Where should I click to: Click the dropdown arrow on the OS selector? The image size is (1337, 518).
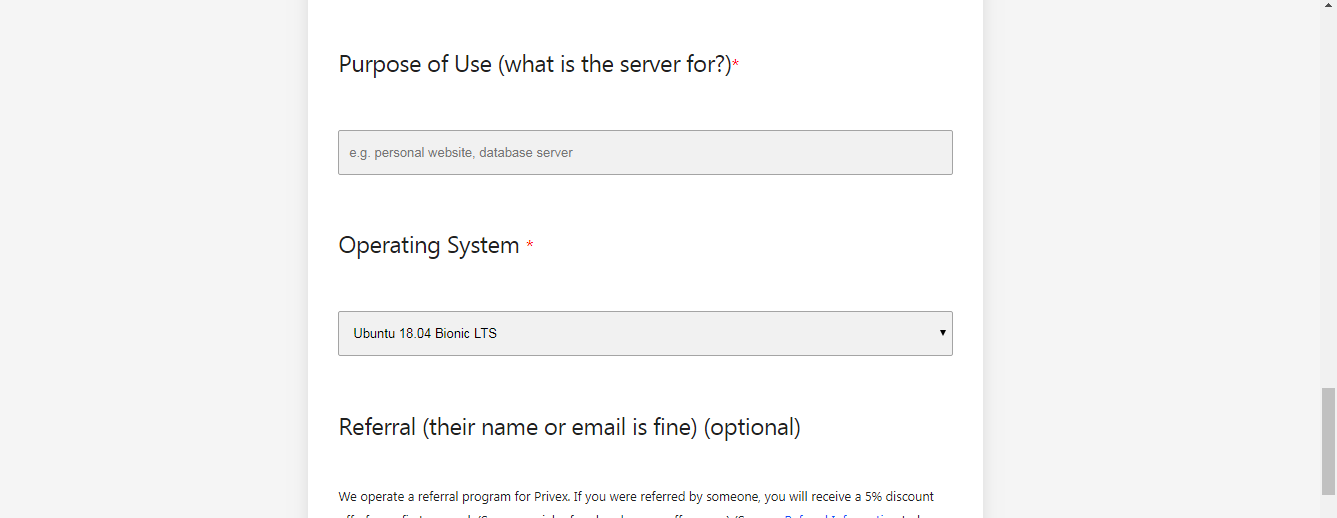[x=942, y=333]
